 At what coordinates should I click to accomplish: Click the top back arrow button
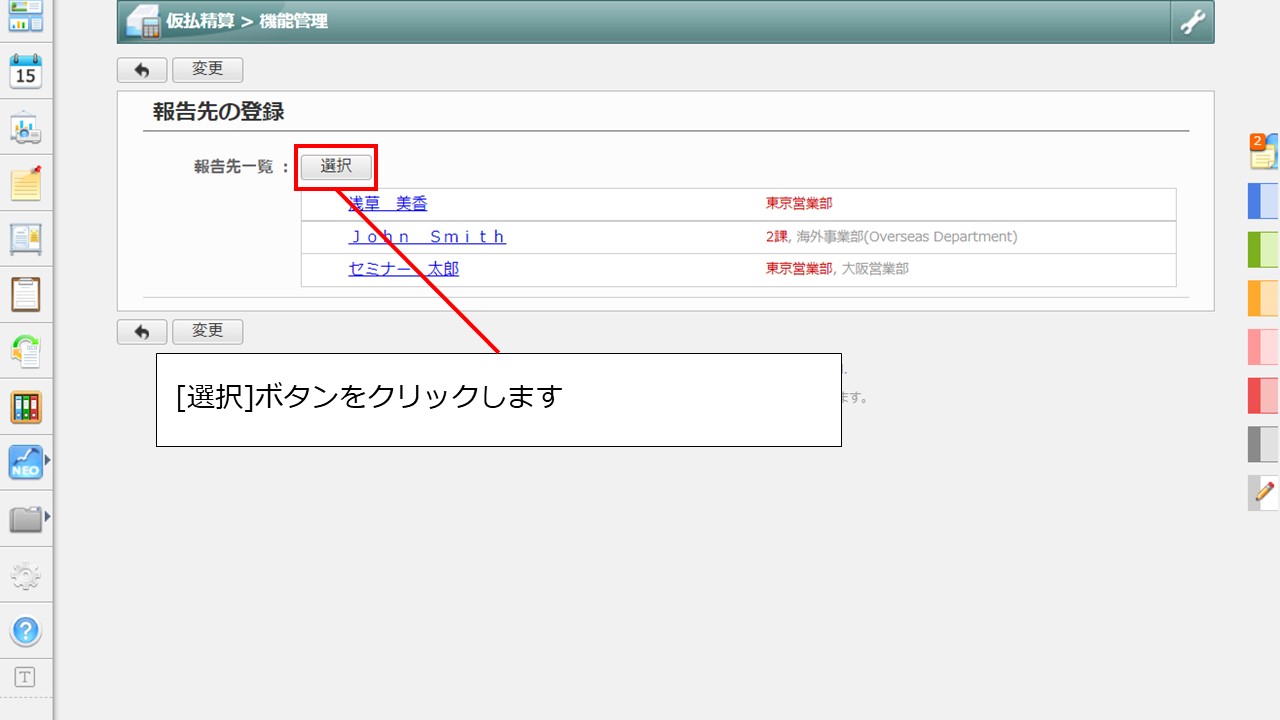[142, 70]
